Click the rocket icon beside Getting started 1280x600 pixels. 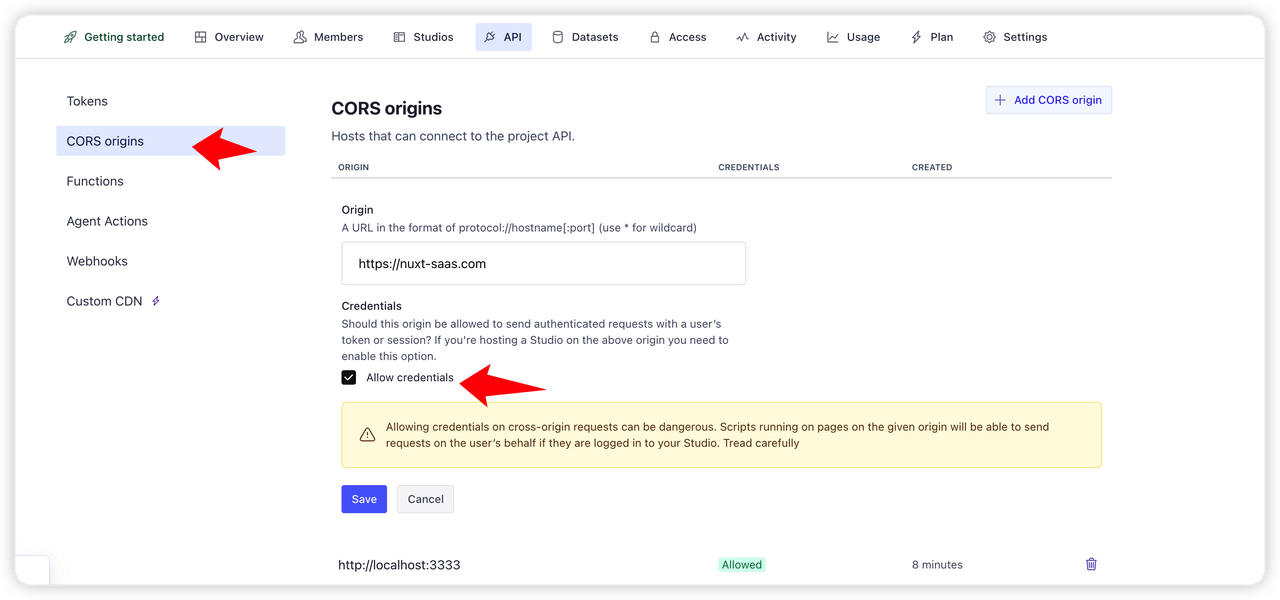[70, 37]
